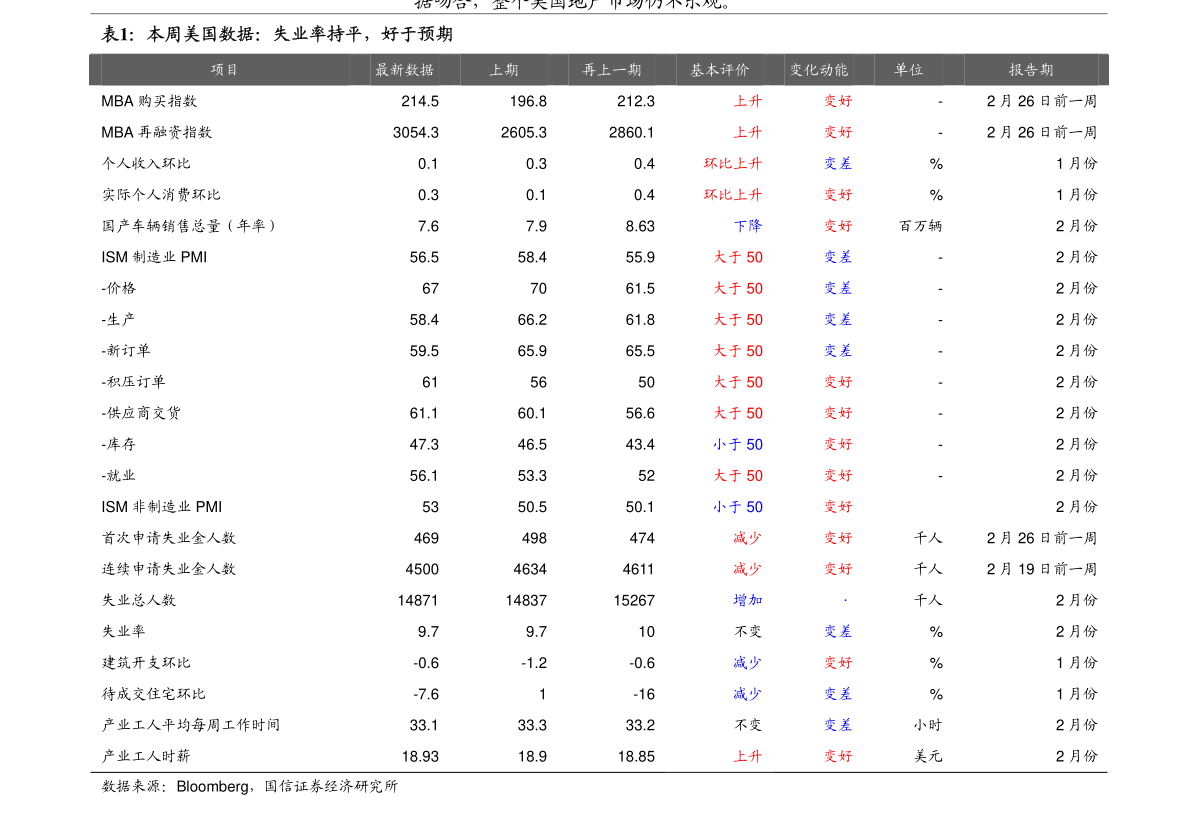Click 国信证券经济研究所 in the footer
This screenshot has height=815, width=1191.
pyautogui.click(x=331, y=787)
